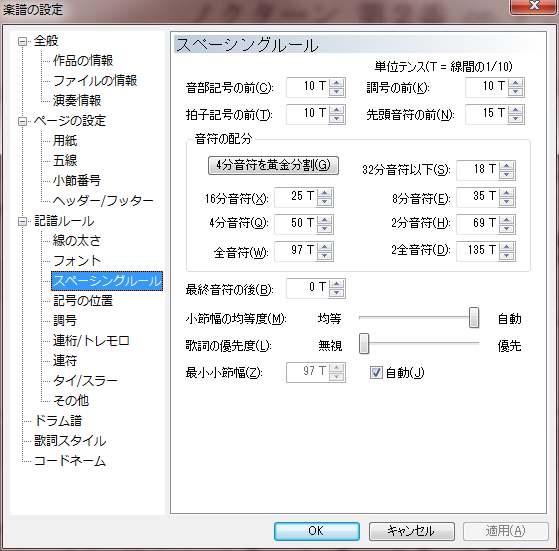
Task: Select 線の太さ in the settings tree
Action: tap(77, 241)
